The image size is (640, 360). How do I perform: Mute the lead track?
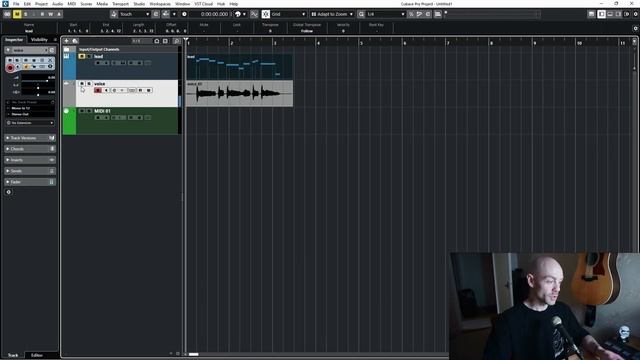[82, 56]
